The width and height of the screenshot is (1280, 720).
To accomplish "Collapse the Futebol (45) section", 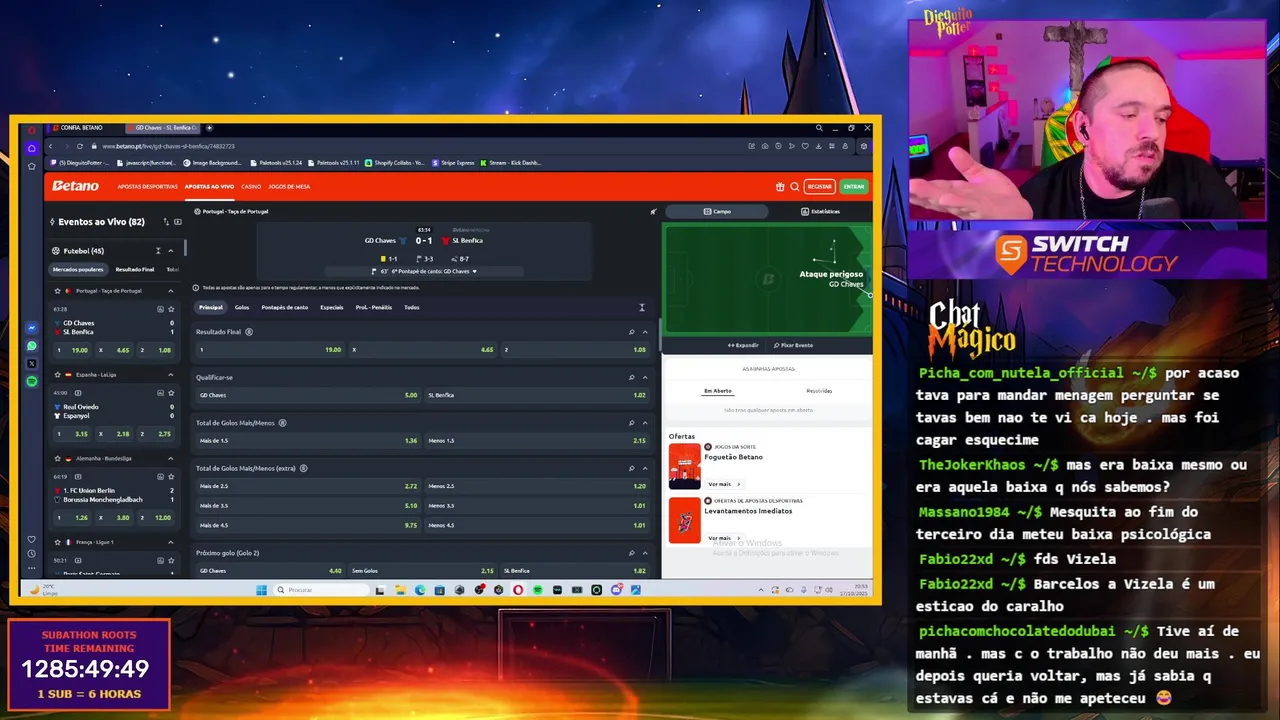I will point(171,251).
